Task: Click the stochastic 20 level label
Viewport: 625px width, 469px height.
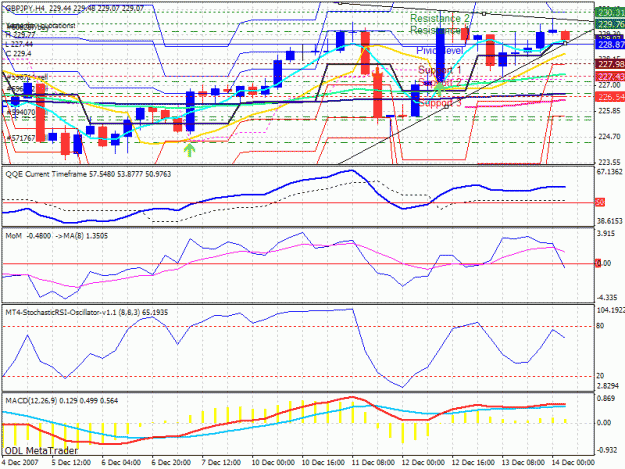Action: 600,376
